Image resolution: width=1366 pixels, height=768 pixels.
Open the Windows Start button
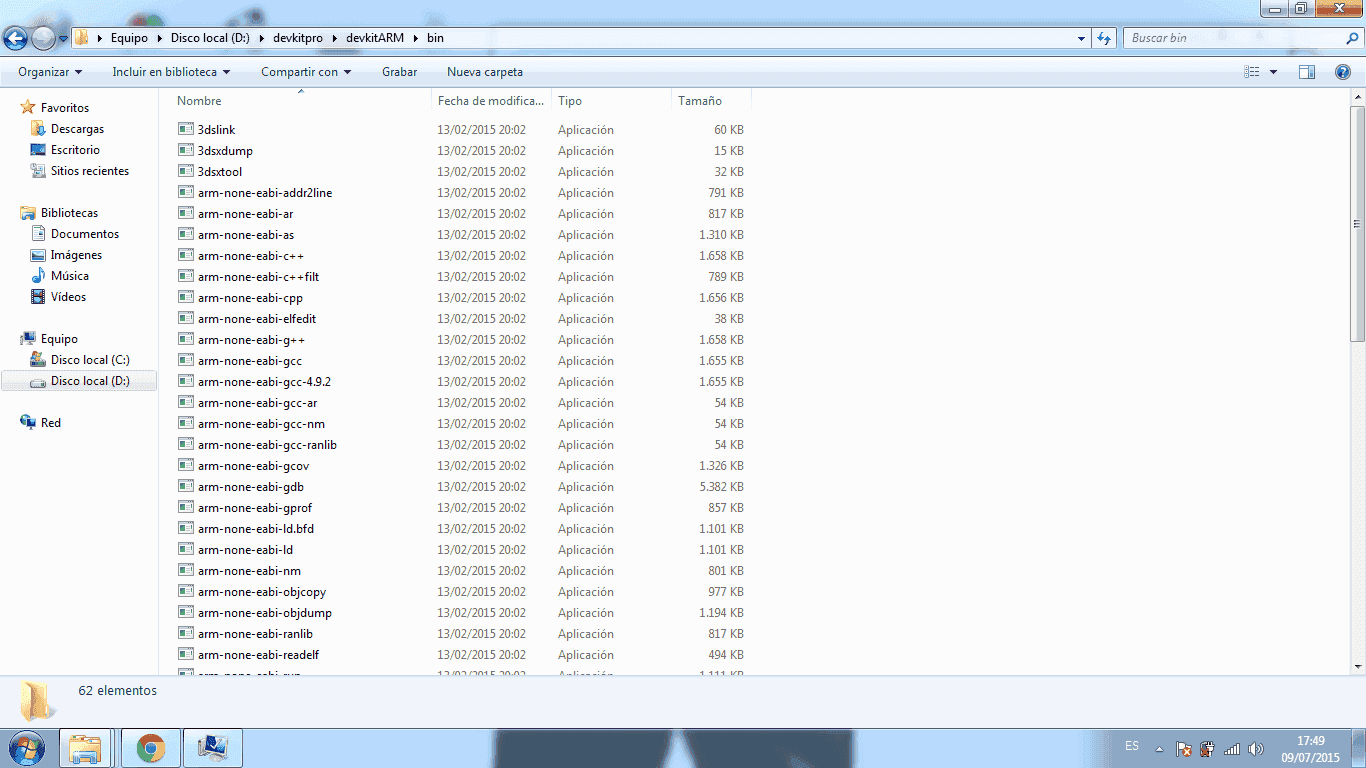point(25,748)
